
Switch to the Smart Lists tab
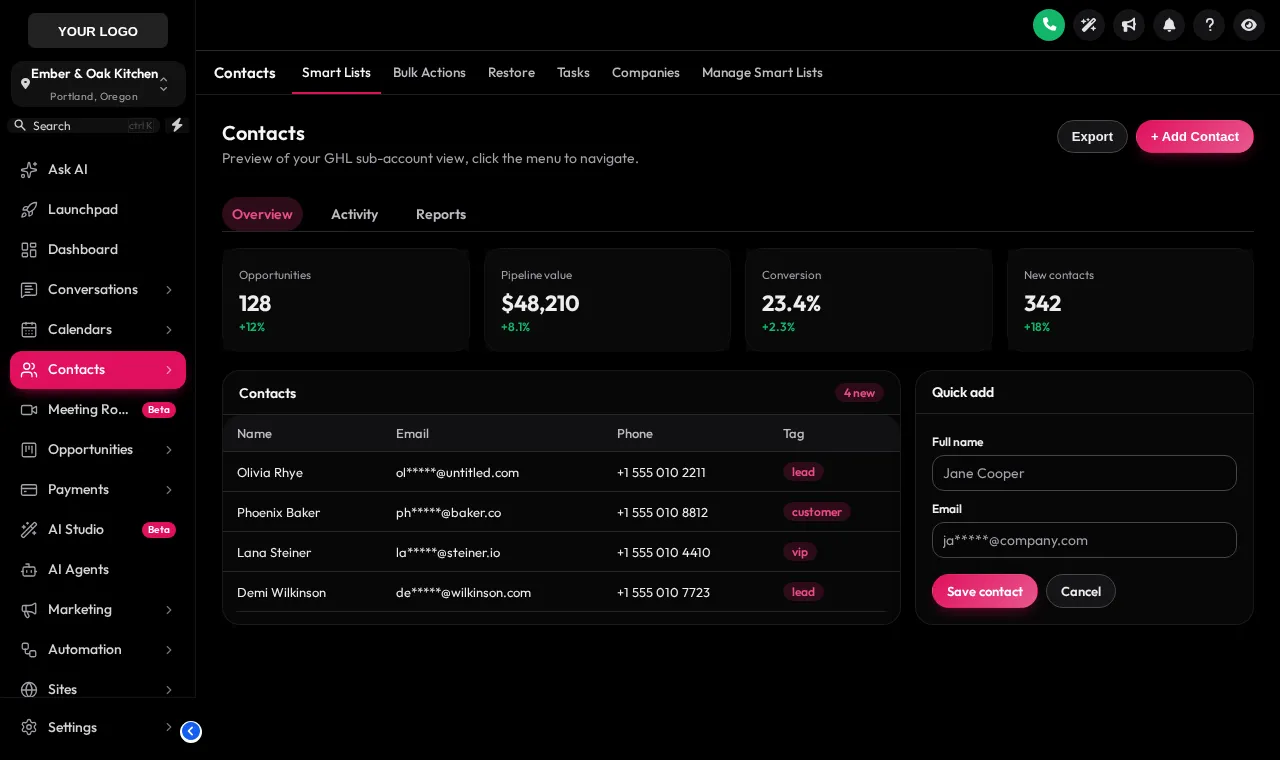[x=336, y=73]
